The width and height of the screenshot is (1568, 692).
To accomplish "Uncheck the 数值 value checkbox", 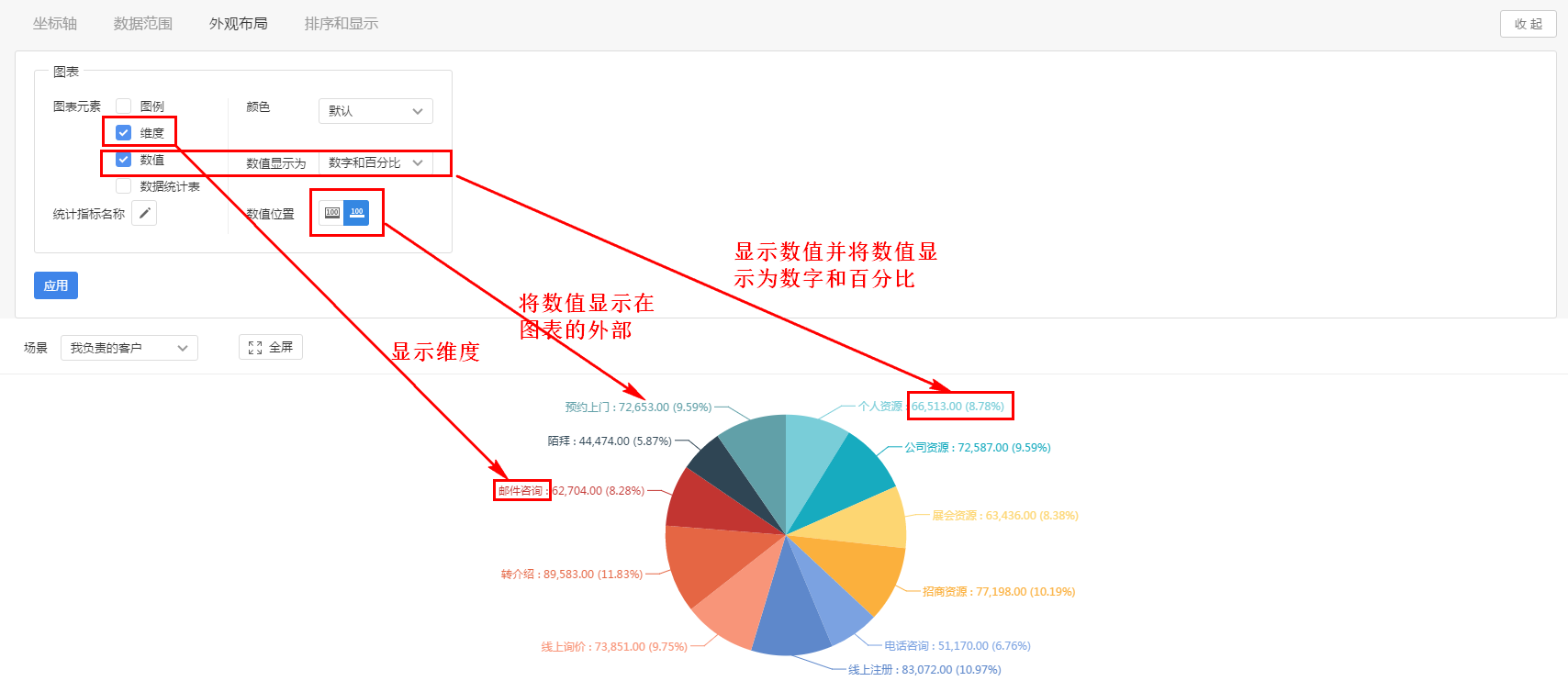I will (x=124, y=160).
